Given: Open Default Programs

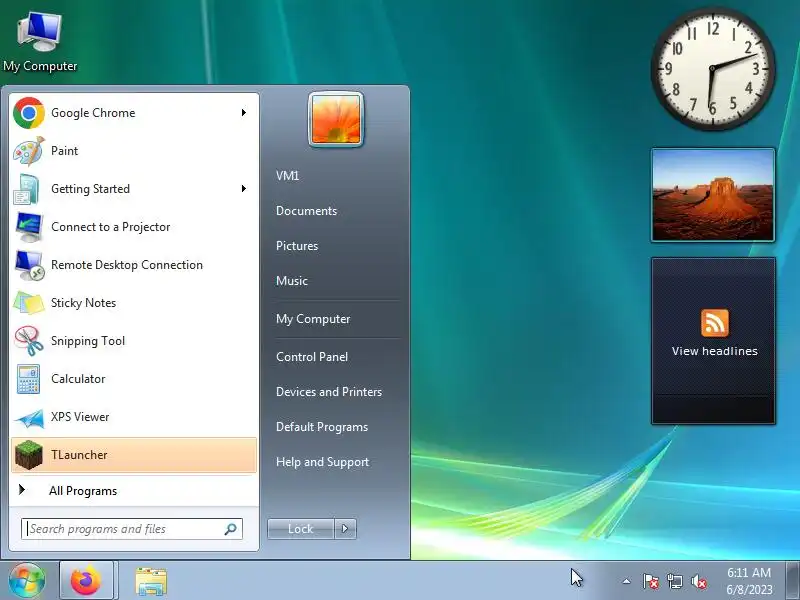Looking at the screenshot, I should (321, 427).
